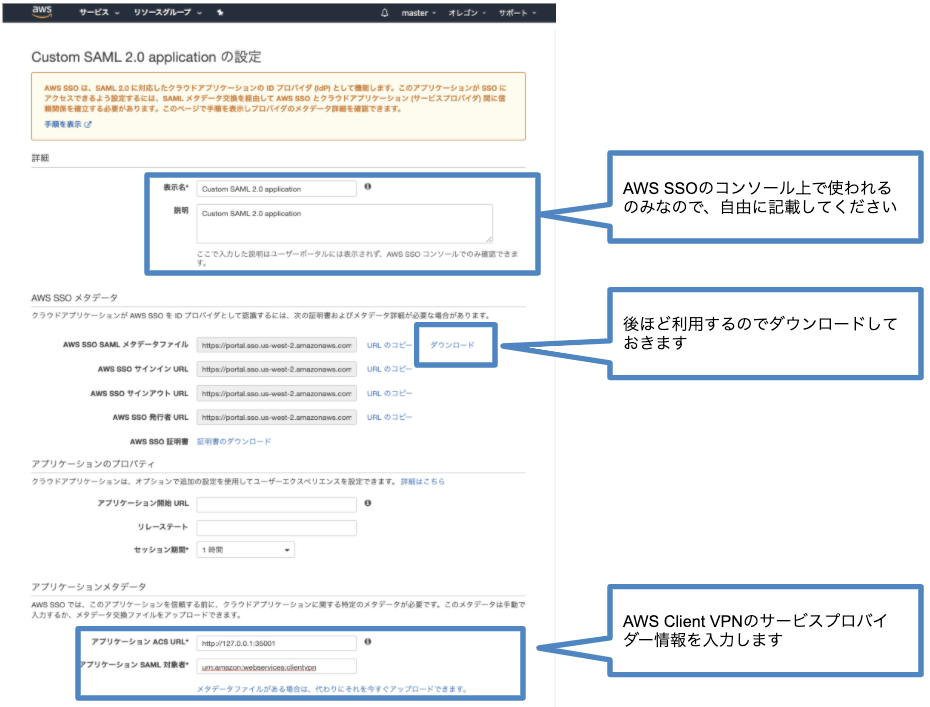Focus the アプリケーション ACS URL input

(x=276, y=643)
